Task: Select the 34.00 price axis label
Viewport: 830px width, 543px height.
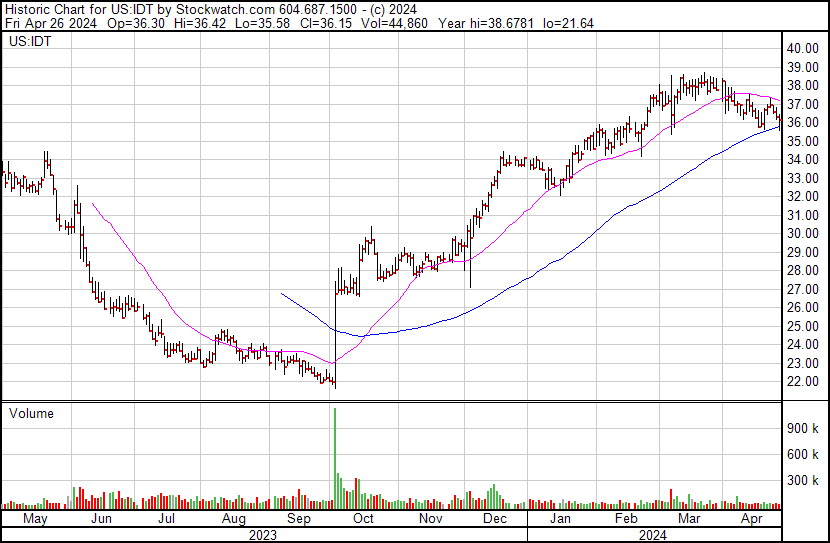Action: (x=803, y=160)
